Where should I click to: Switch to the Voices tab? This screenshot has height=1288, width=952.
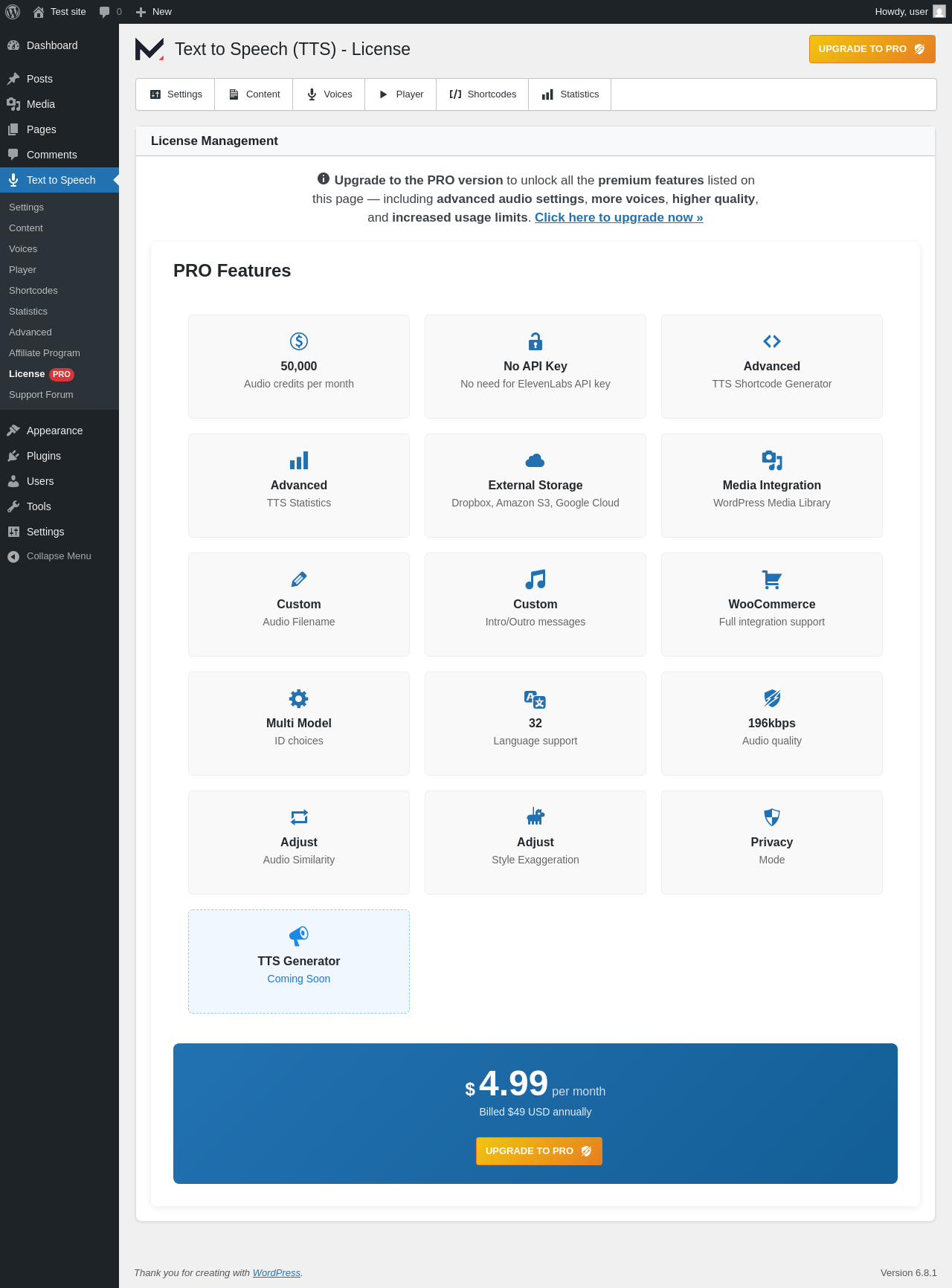point(329,94)
